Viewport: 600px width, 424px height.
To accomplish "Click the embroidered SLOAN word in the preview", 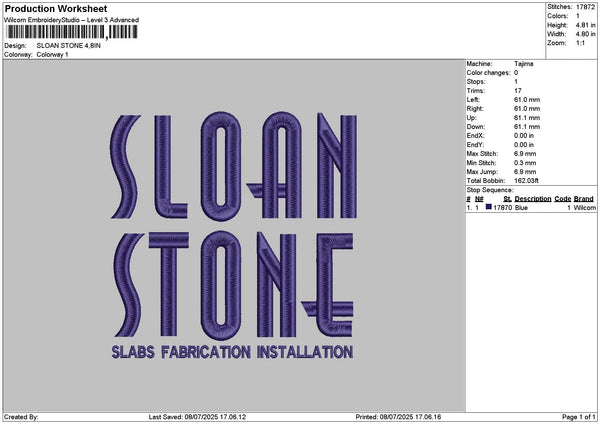I will tap(233, 166).
